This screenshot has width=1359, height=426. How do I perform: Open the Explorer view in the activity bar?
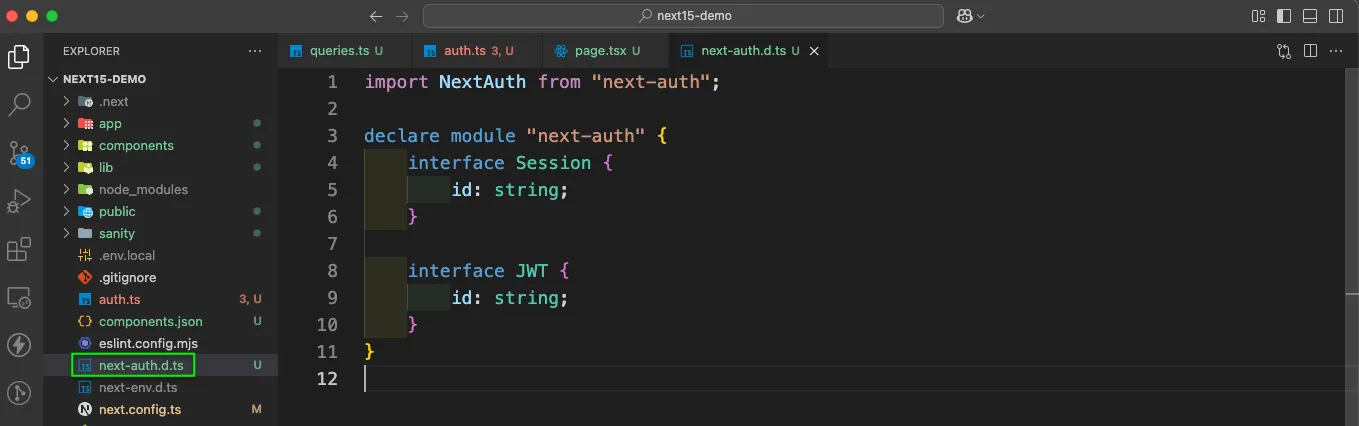[19, 57]
